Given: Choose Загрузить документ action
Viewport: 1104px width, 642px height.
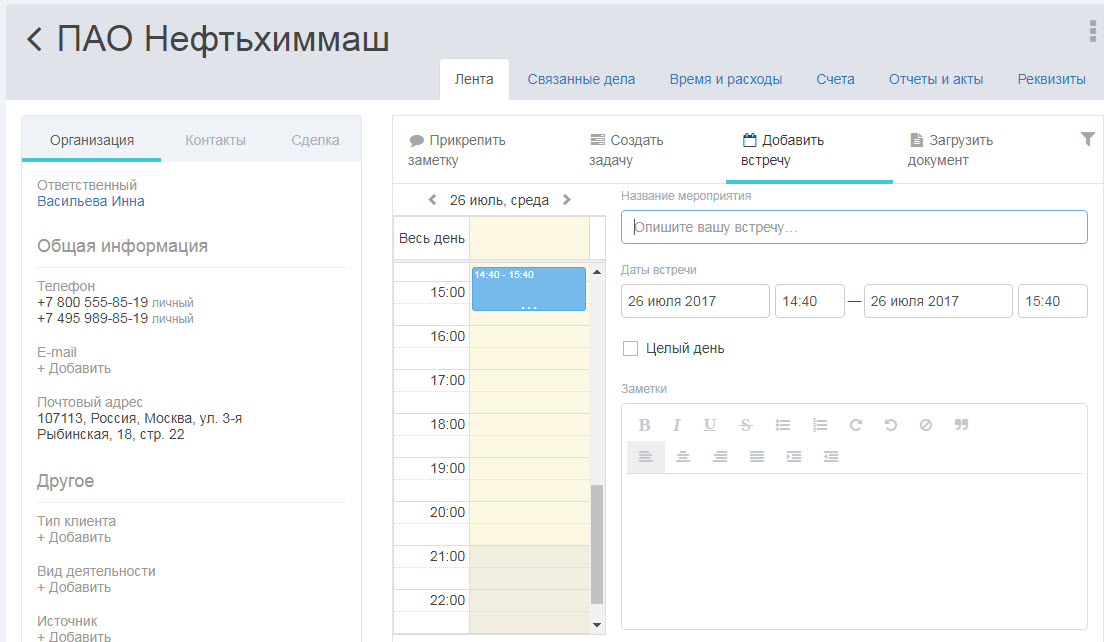Looking at the screenshot, I should pos(951,150).
